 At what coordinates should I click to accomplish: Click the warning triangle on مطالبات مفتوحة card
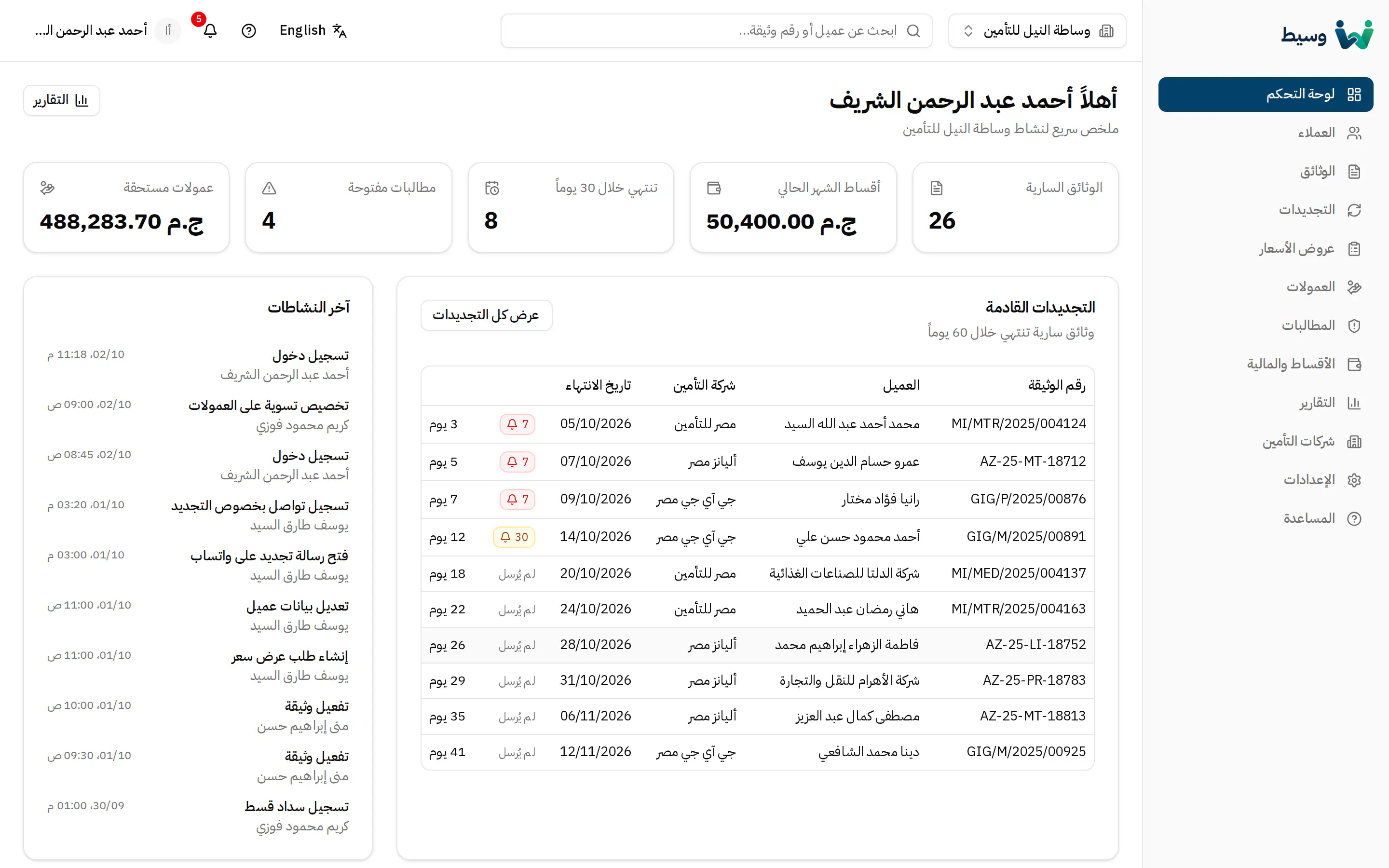[269, 188]
